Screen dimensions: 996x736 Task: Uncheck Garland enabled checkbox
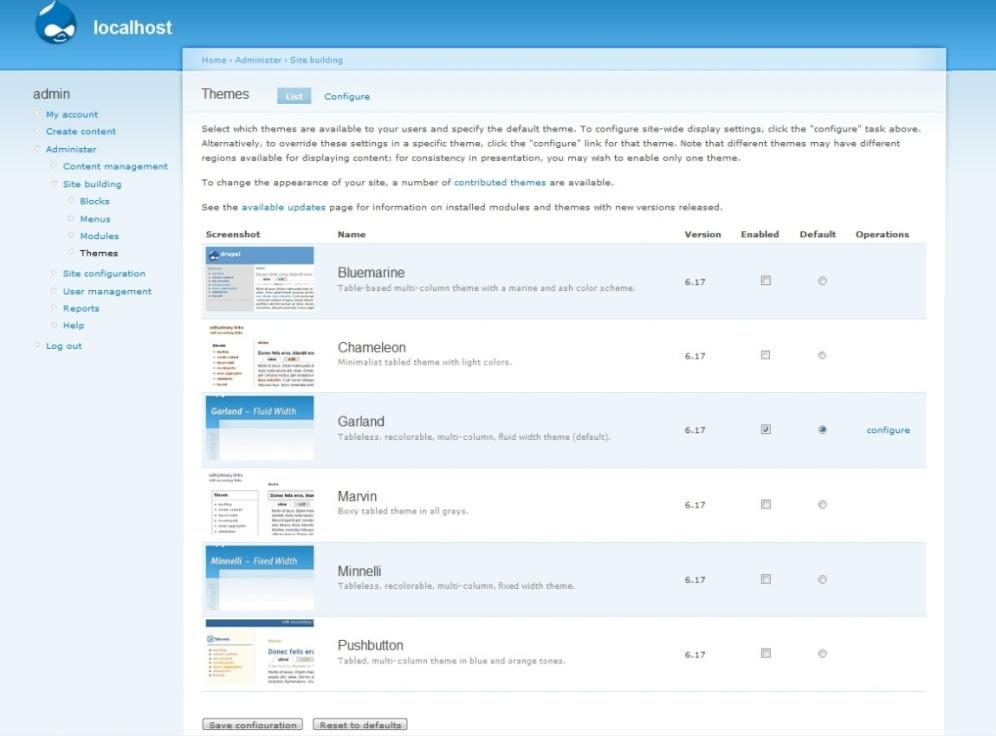coord(765,429)
